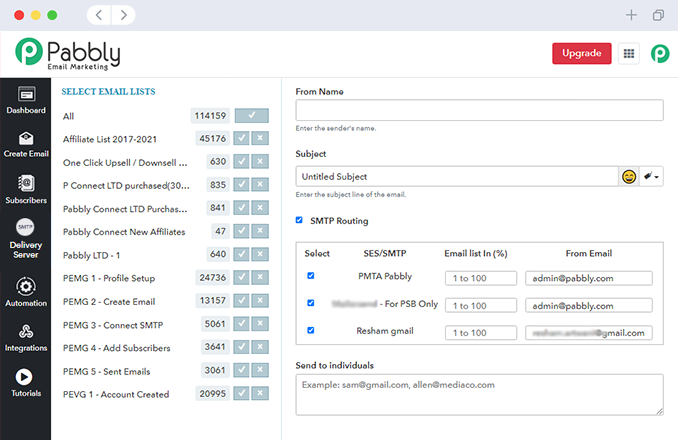Uncheck Resham gmail SMTP row
The image size is (678, 440).
coord(310,330)
